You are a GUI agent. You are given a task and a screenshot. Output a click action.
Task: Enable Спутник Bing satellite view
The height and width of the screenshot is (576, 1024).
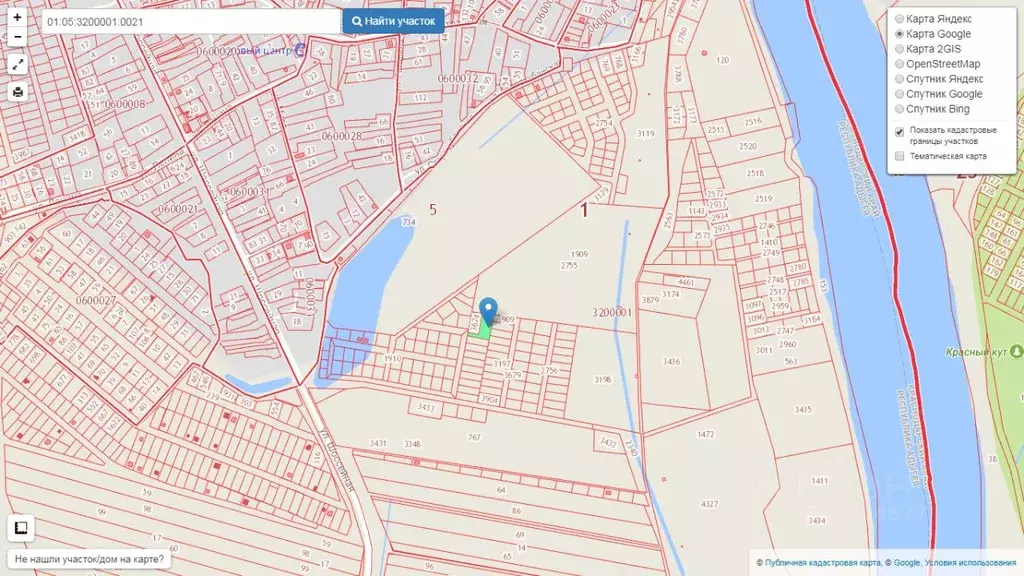(899, 109)
